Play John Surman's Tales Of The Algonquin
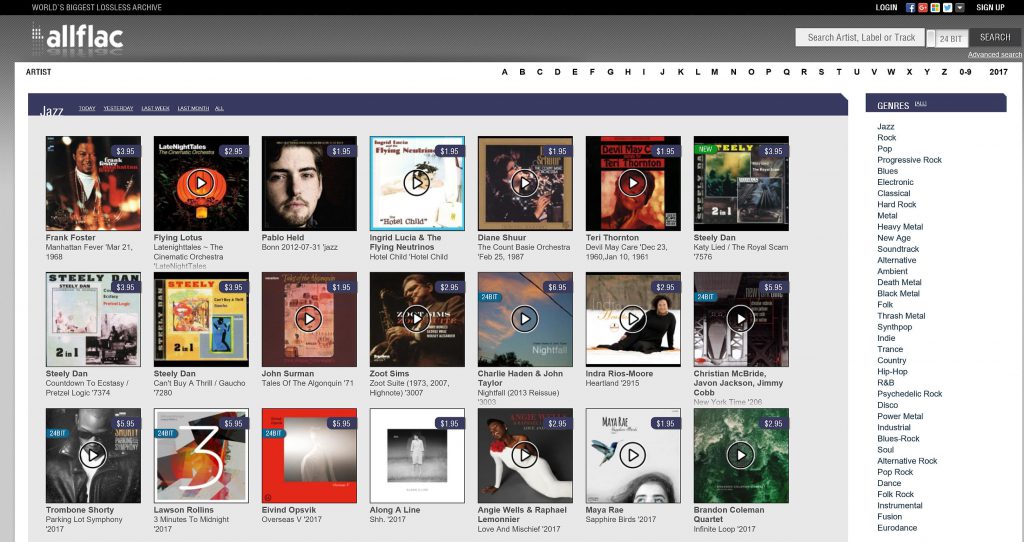This screenshot has width=1024, height=542. 309,319
